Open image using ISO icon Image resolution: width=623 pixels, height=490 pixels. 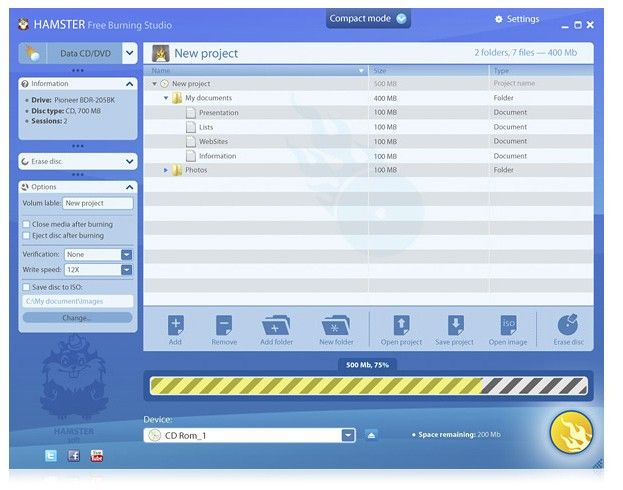508,326
